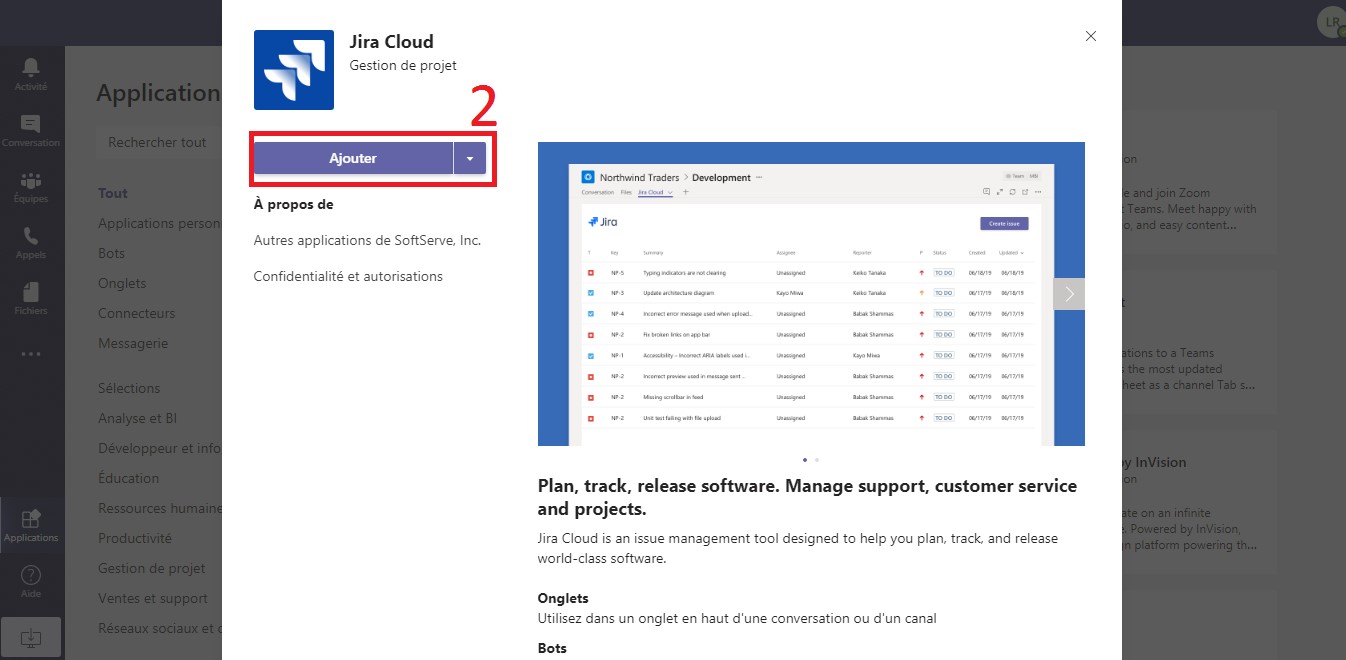Open Confidentialité et autorisations
1346x660 pixels.
pos(348,276)
